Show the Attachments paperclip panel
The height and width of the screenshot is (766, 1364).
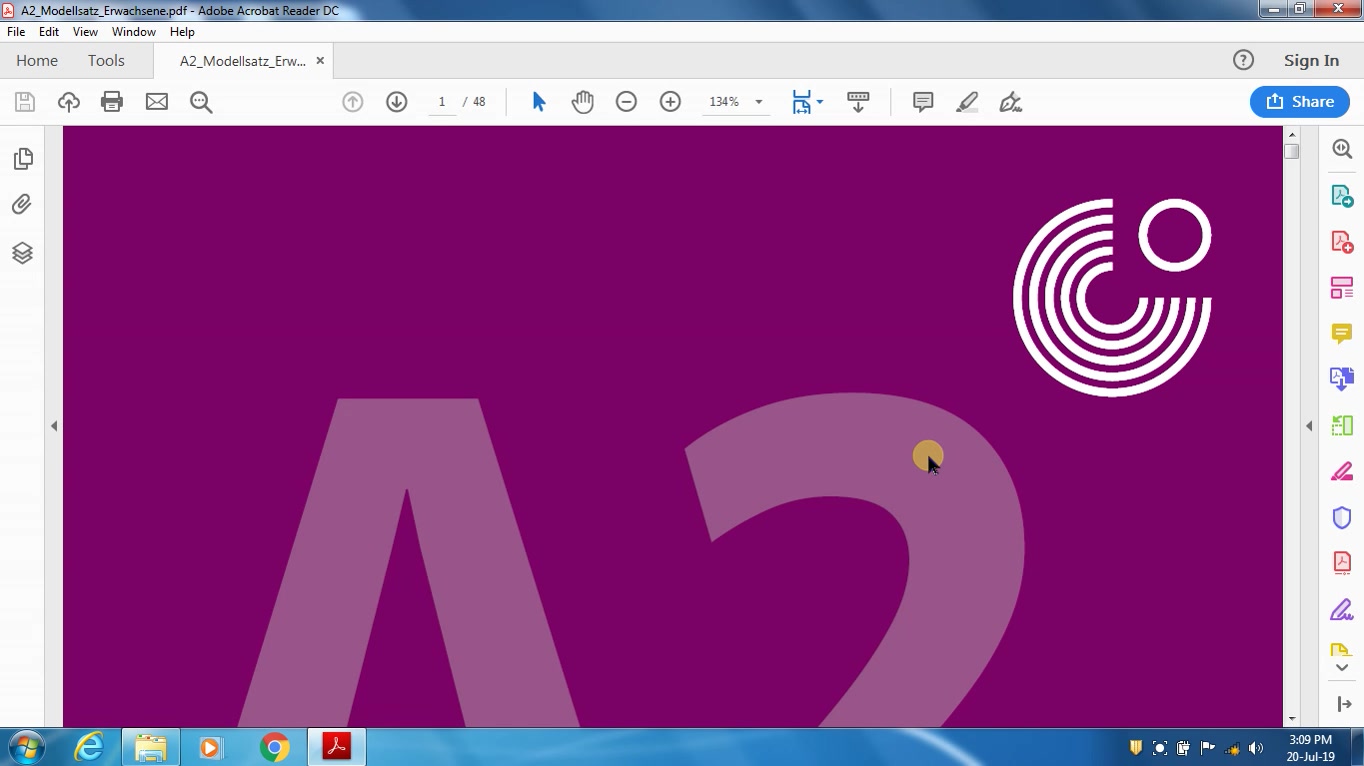[22, 205]
